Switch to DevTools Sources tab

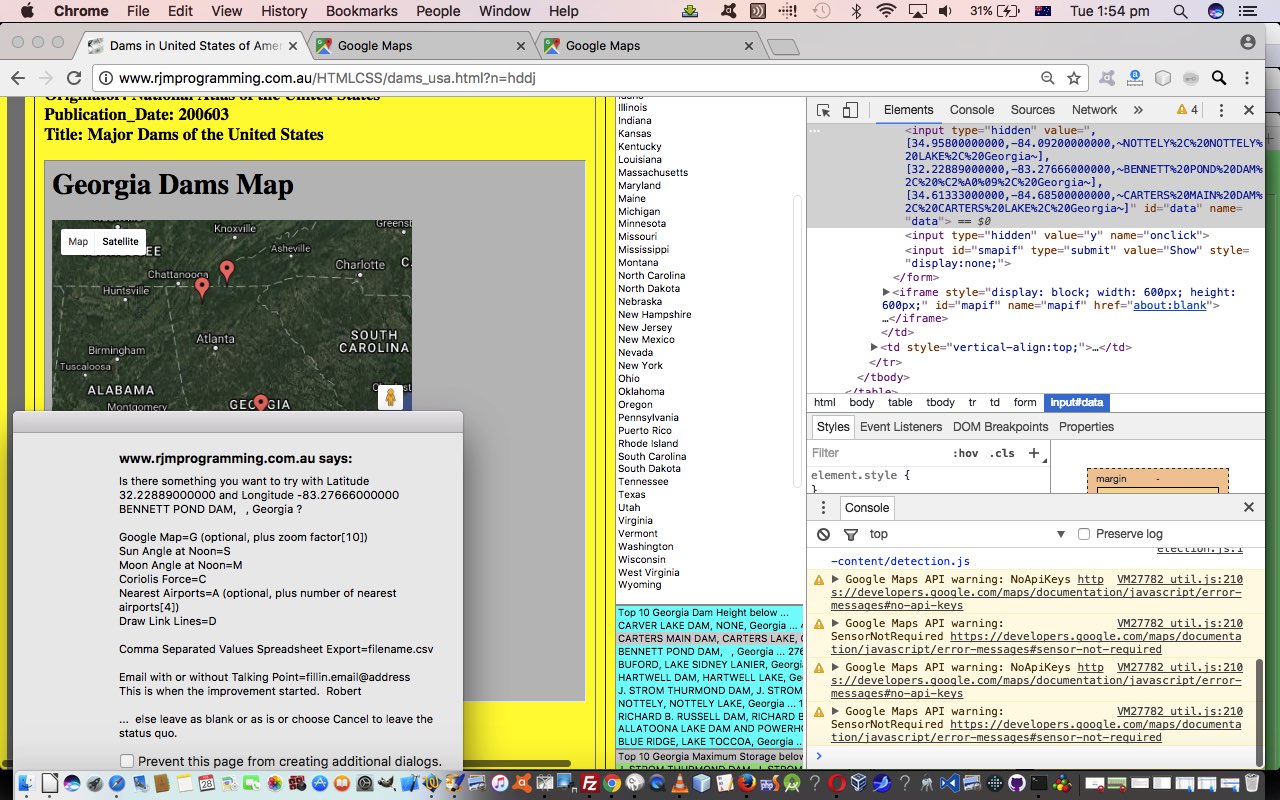pos(1033,110)
